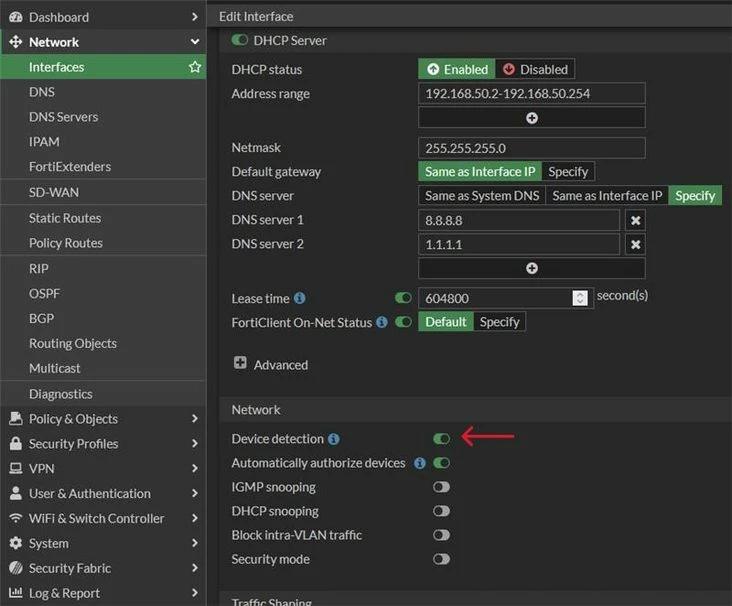Select Default for FortiClient On-Net Status

pyautogui.click(x=446, y=322)
